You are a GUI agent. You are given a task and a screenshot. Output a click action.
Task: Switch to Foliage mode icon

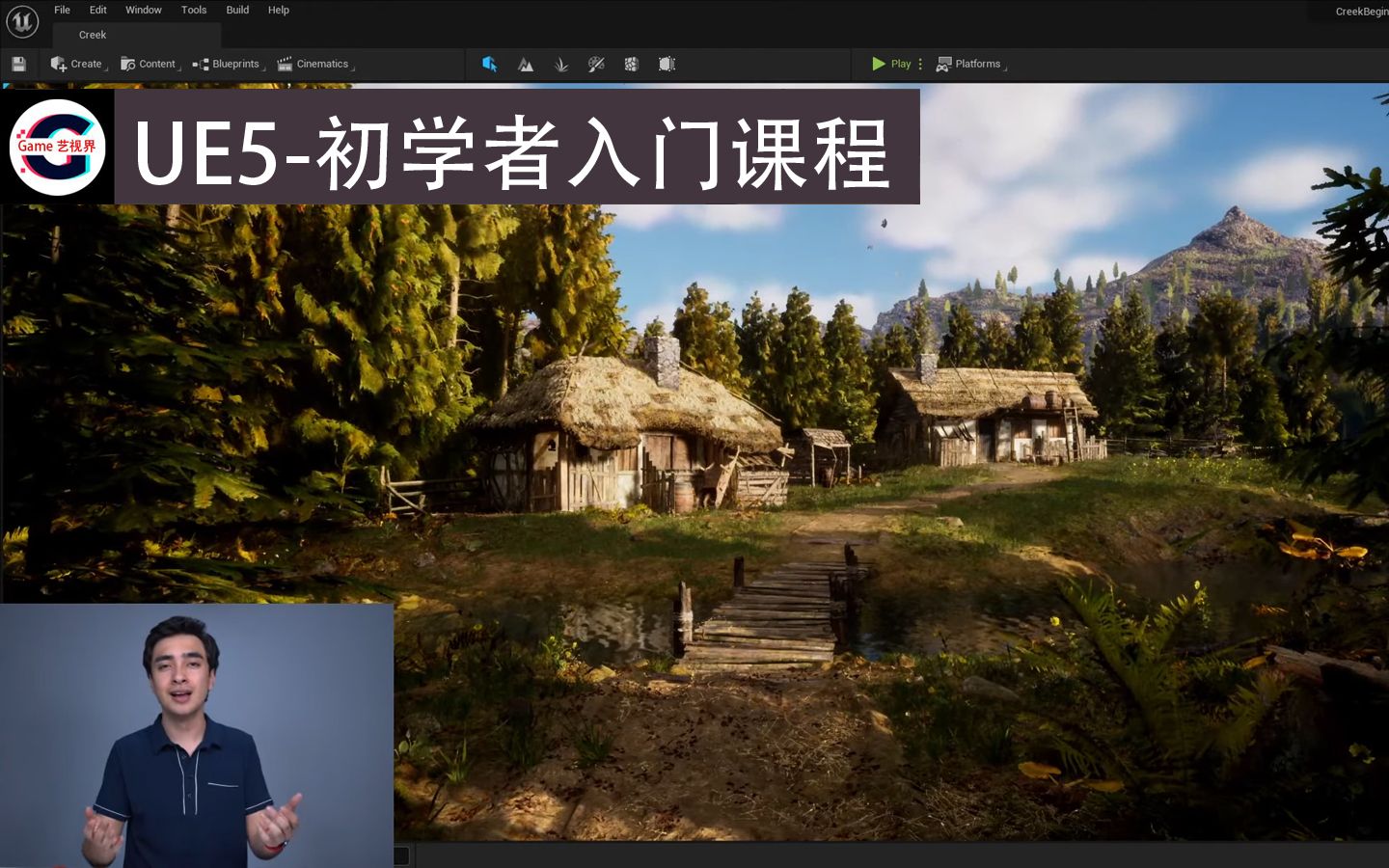tap(561, 64)
